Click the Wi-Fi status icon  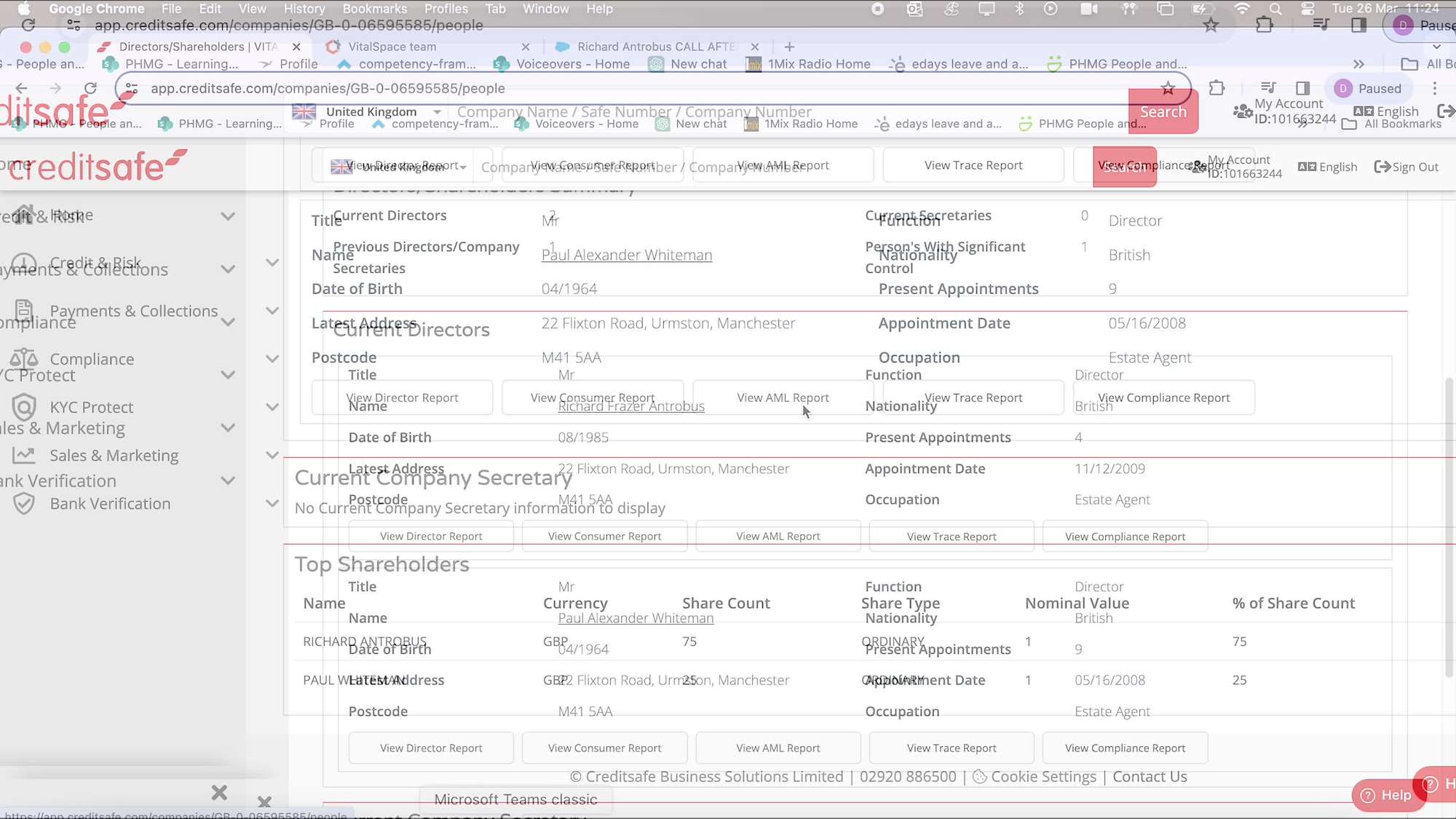coord(1242,9)
